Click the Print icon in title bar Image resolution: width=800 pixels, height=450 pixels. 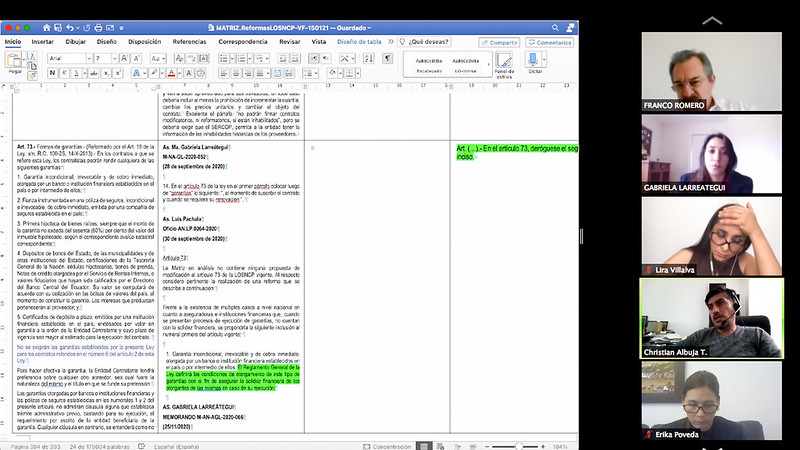tap(98, 28)
